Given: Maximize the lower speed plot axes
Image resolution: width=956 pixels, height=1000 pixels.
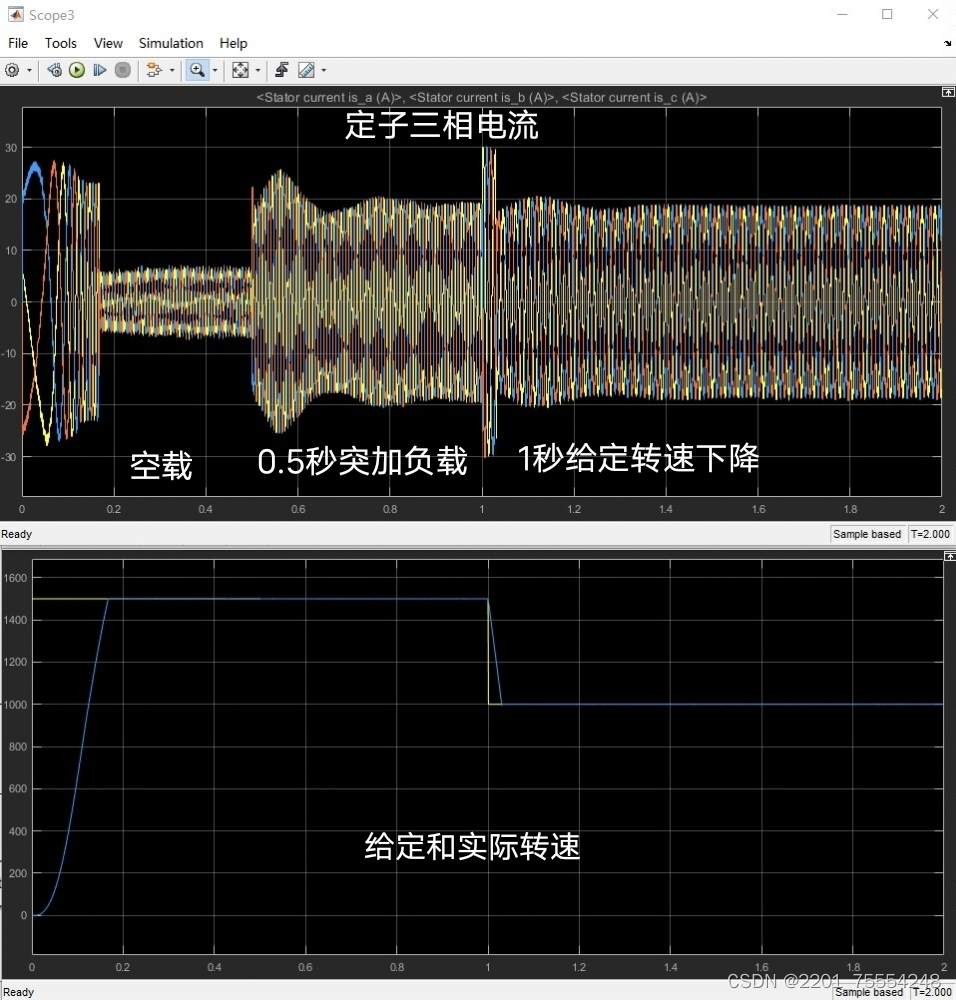Looking at the screenshot, I should (950, 557).
